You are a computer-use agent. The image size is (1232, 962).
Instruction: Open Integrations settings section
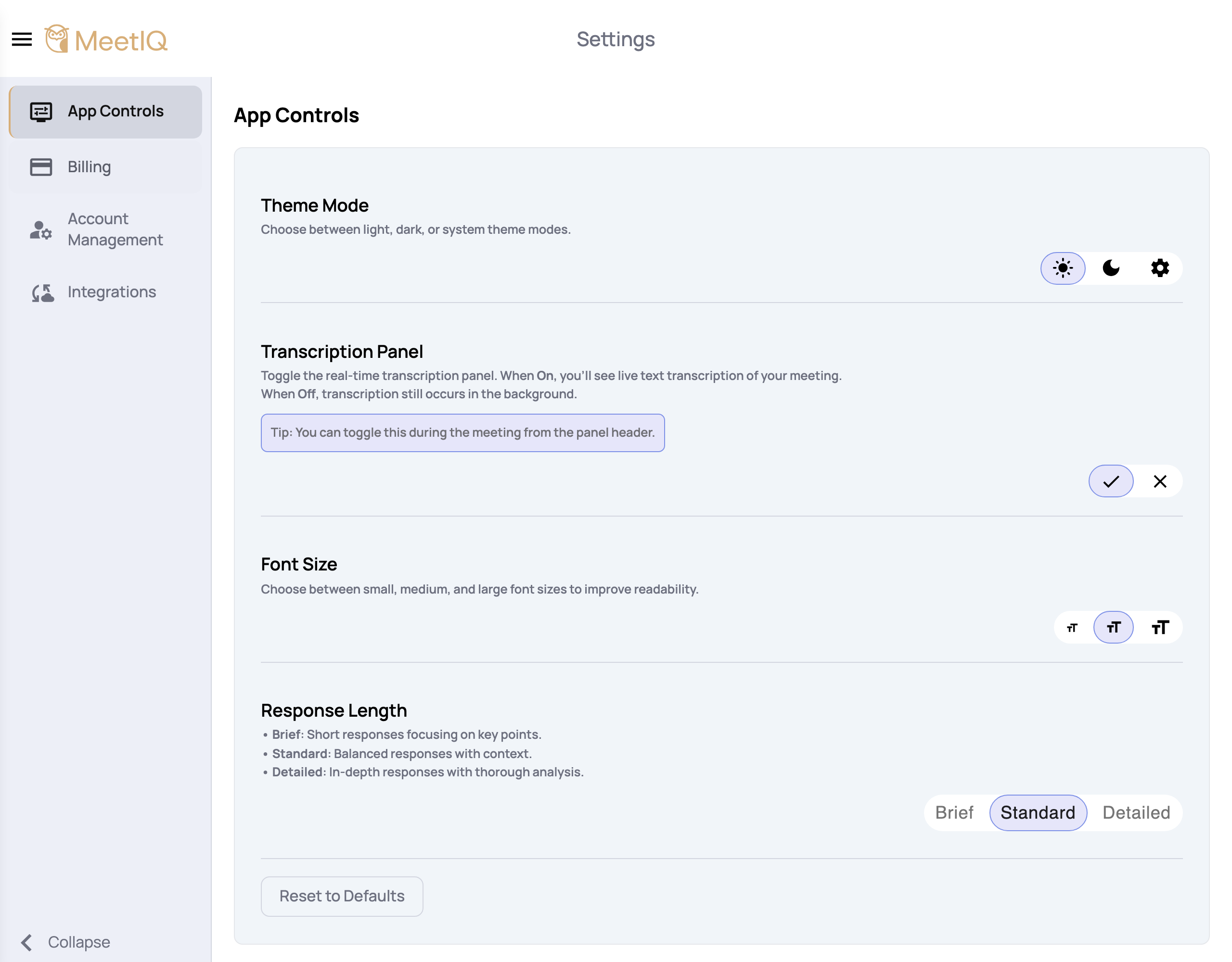105,292
